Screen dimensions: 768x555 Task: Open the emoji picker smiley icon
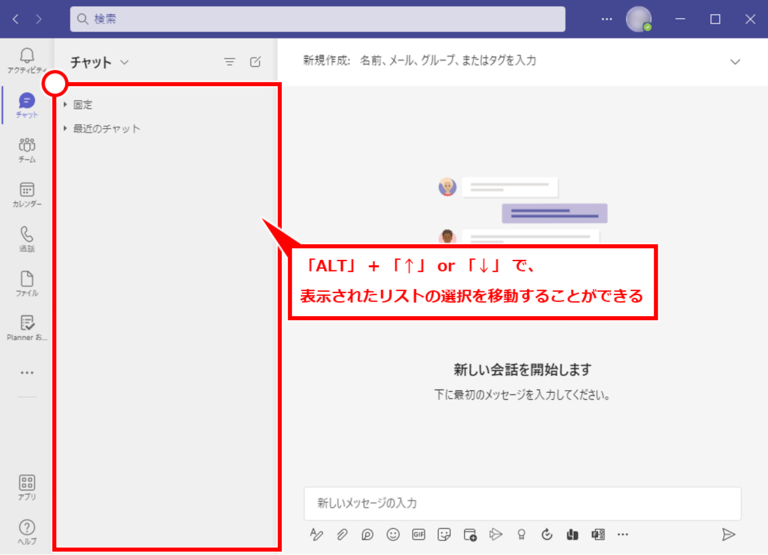393,534
